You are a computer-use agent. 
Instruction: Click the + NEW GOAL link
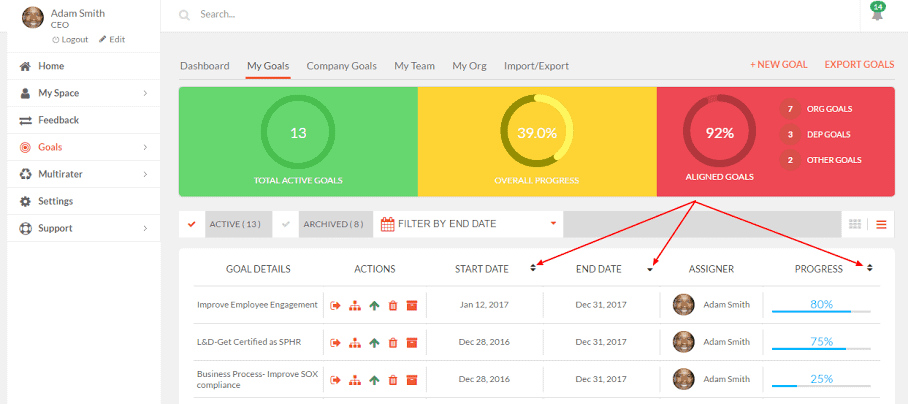coord(778,65)
